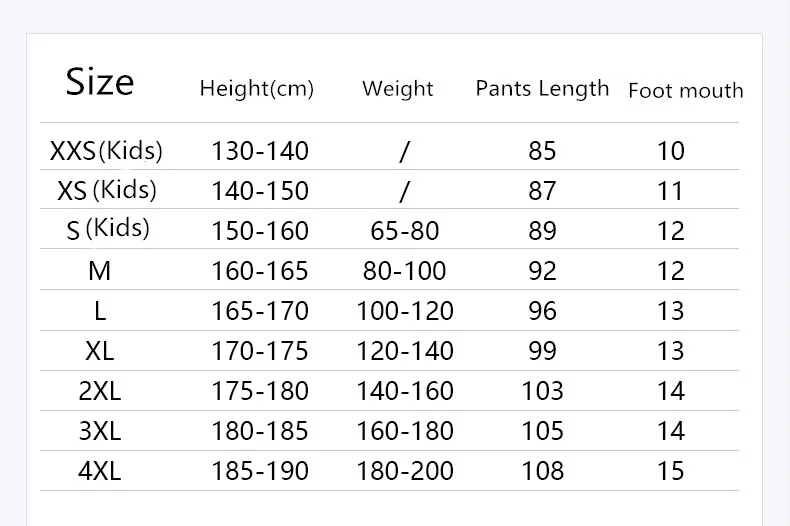This screenshot has height=526, width=790.
Task: Click the Foot mouth header
Action: [686, 91]
